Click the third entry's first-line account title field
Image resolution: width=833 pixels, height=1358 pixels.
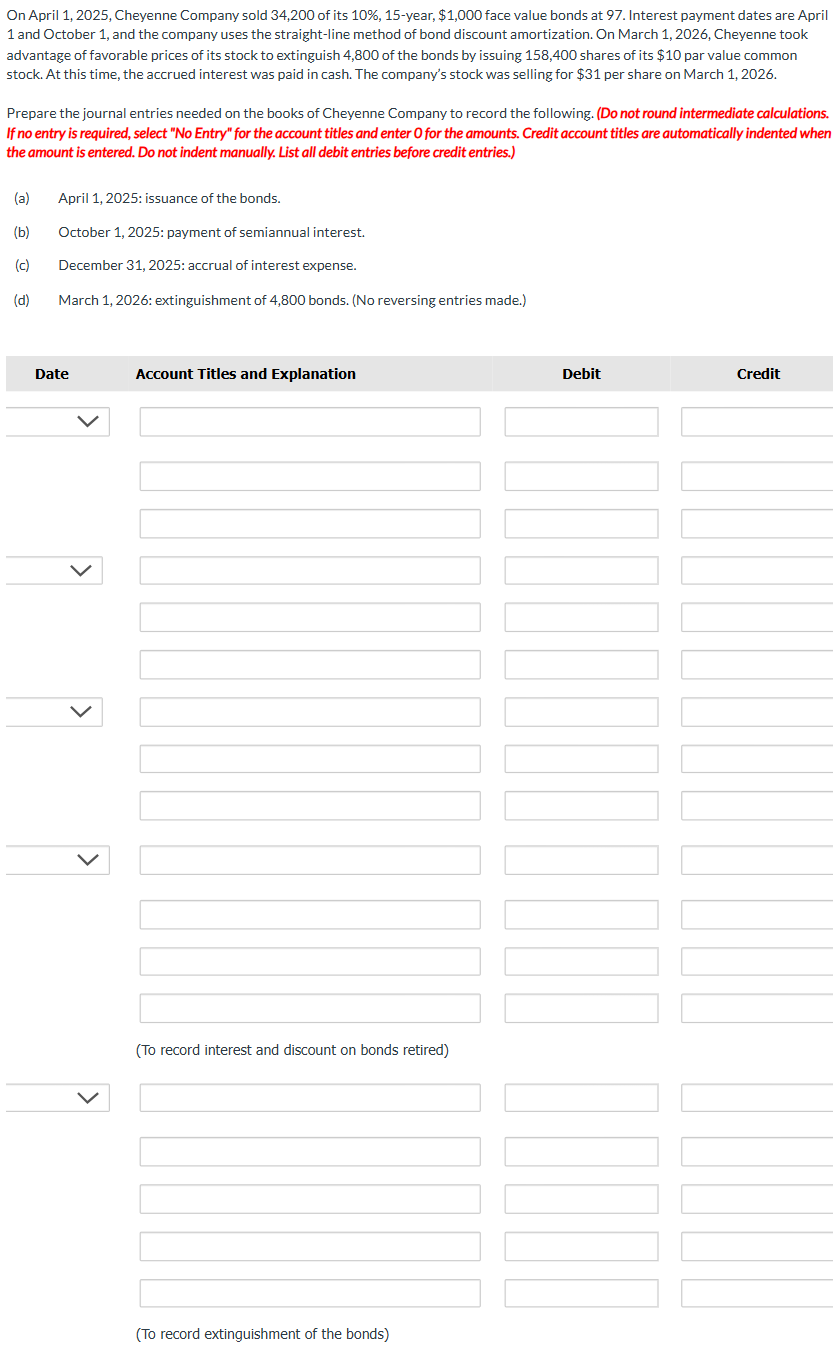coord(310,712)
